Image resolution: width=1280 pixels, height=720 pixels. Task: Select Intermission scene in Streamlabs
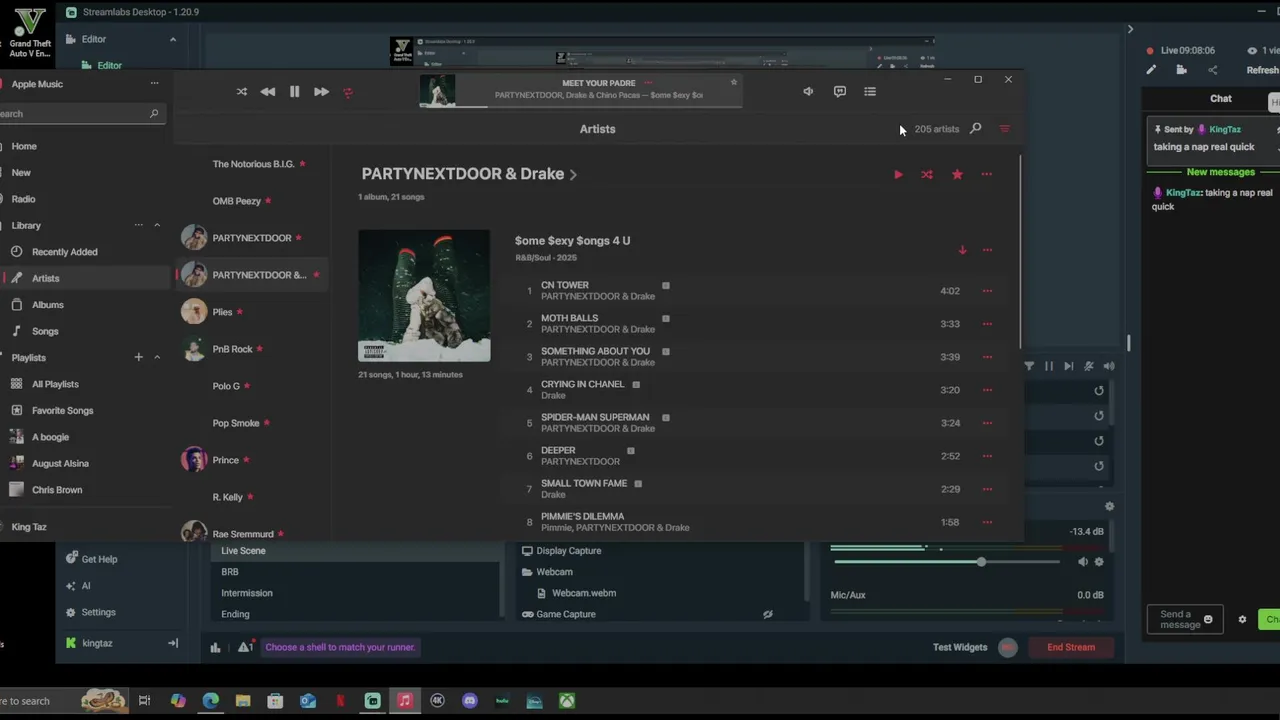point(247,593)
